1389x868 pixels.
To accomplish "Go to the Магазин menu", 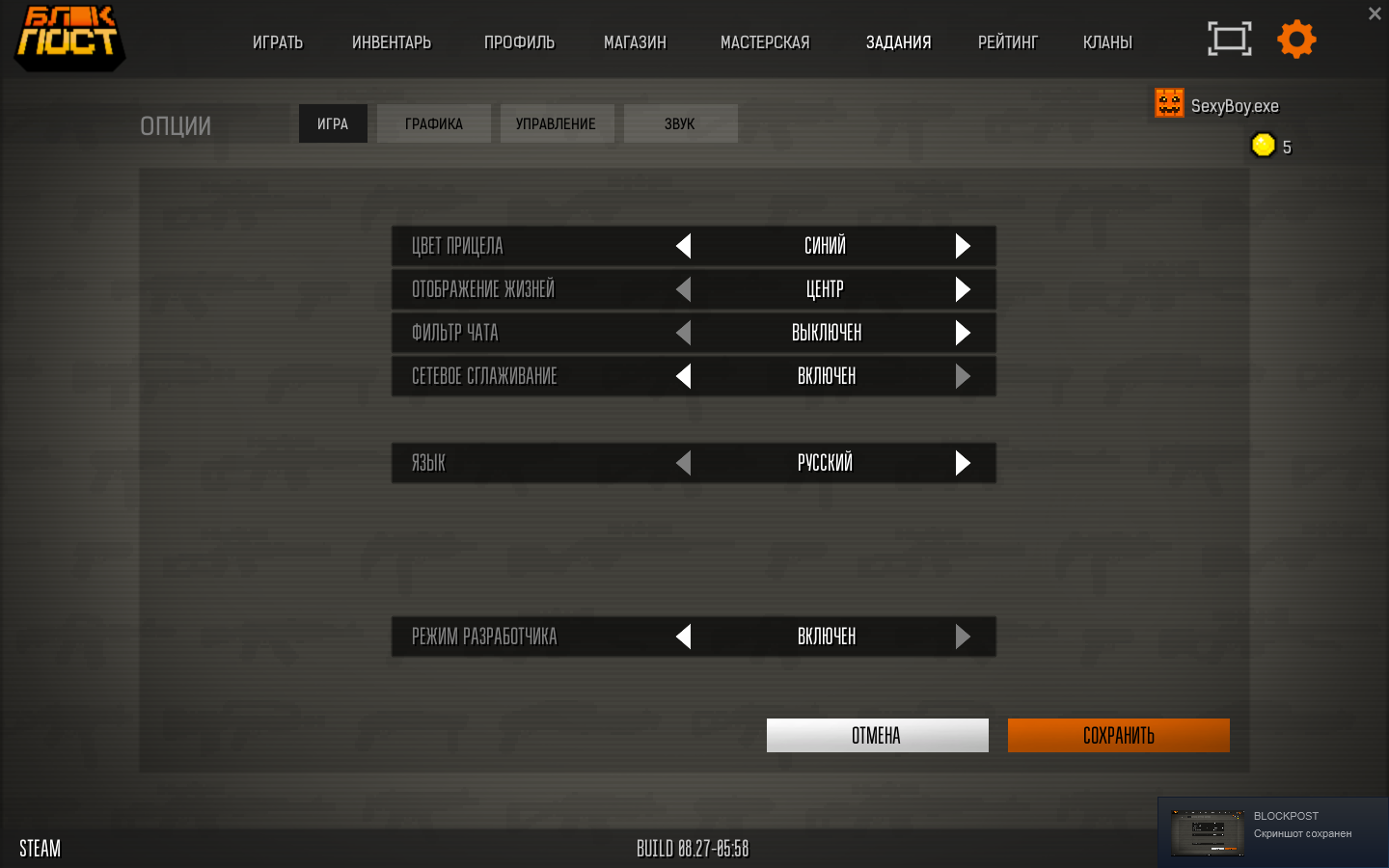I will 635,42.
